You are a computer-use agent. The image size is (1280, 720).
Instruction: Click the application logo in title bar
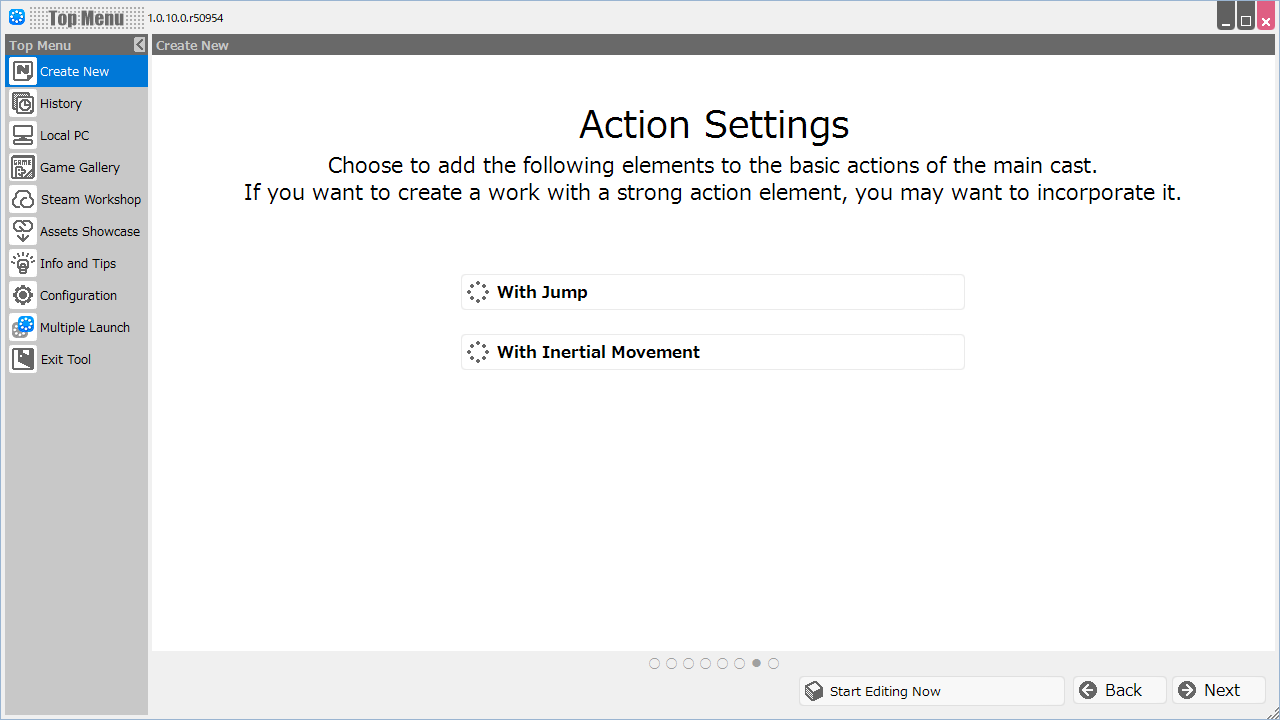click(x=16, y=17)
